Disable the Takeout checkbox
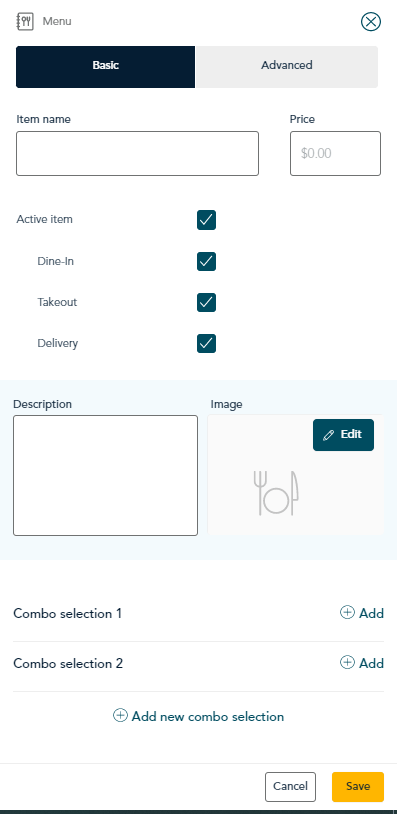The image size is (397, 814). tap(206, 302)
